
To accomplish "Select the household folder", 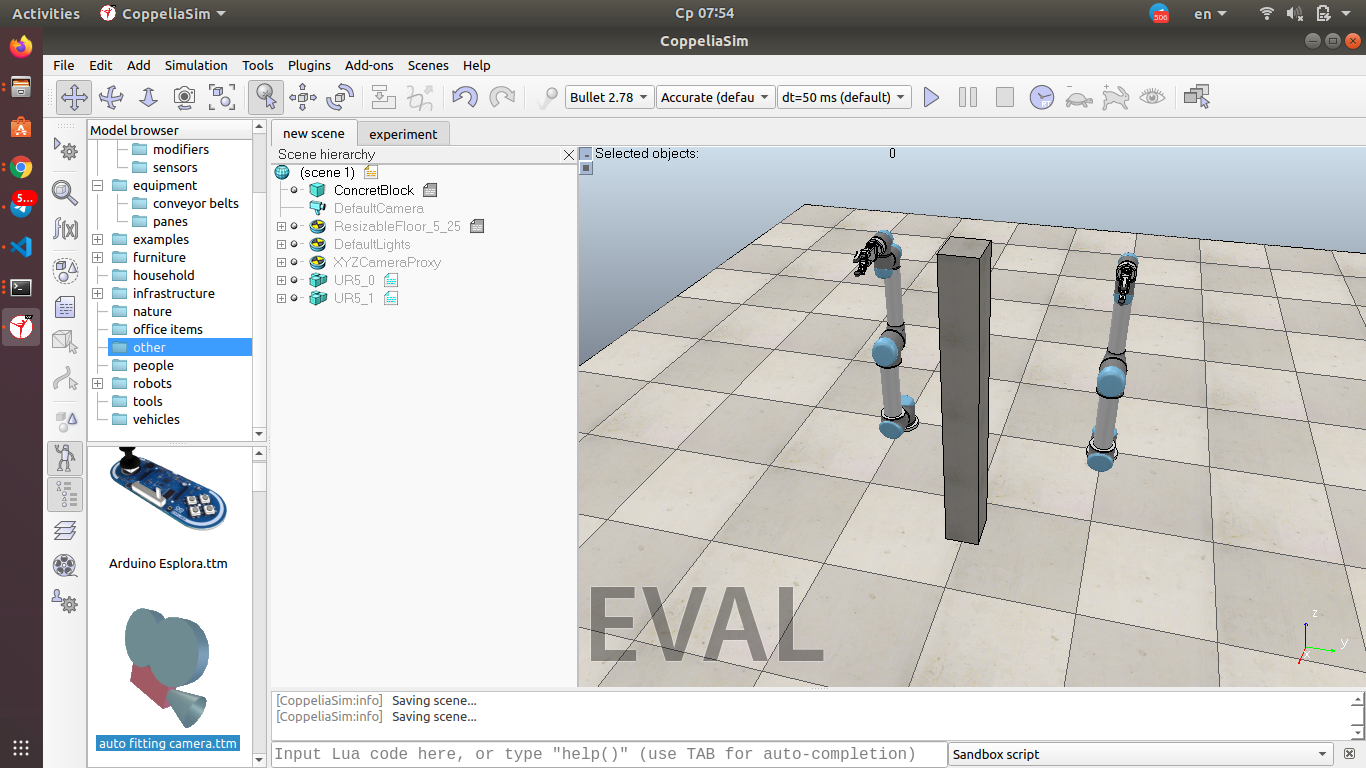I will 164,275.
